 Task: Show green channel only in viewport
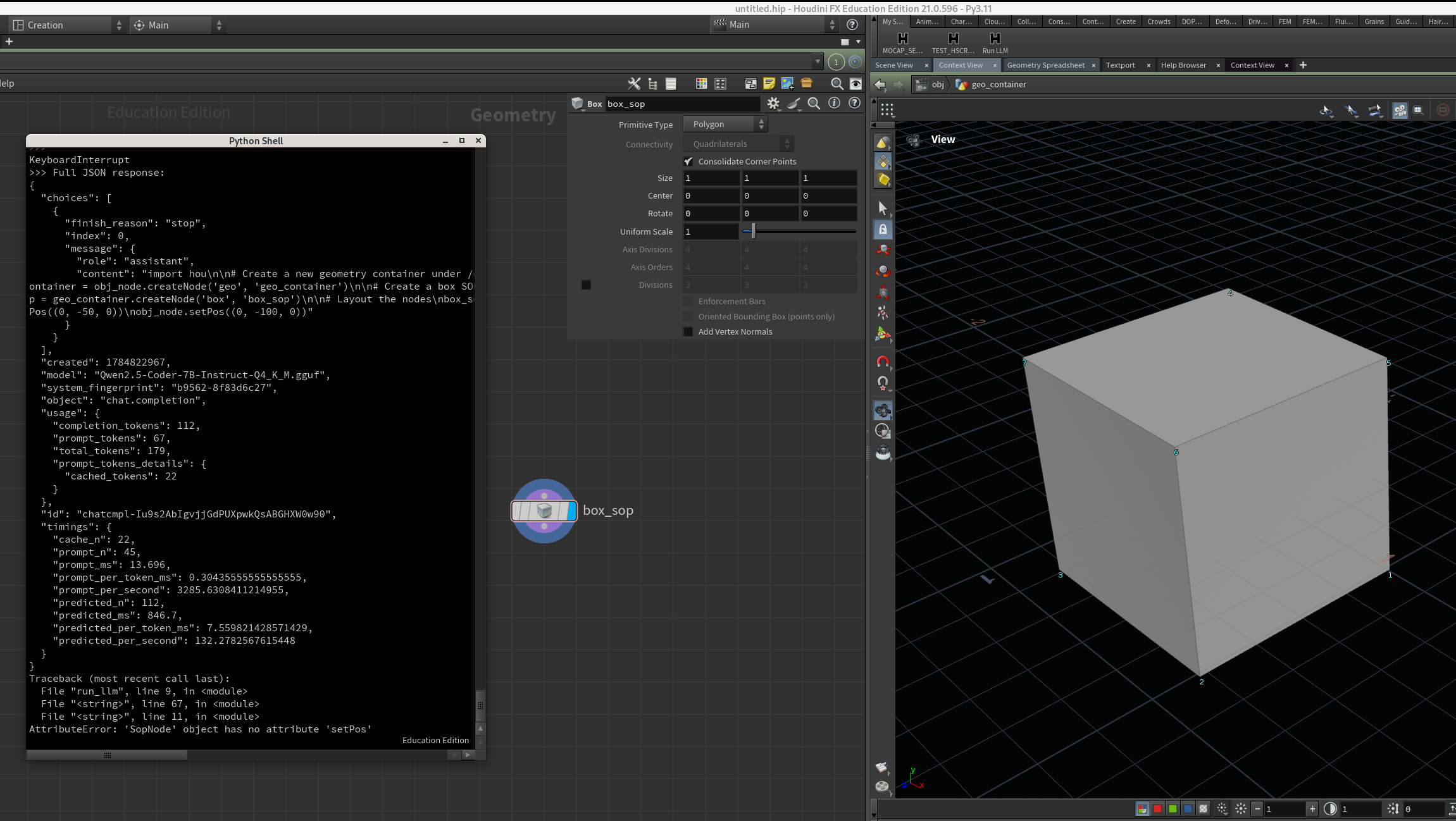coord(1173,808)
